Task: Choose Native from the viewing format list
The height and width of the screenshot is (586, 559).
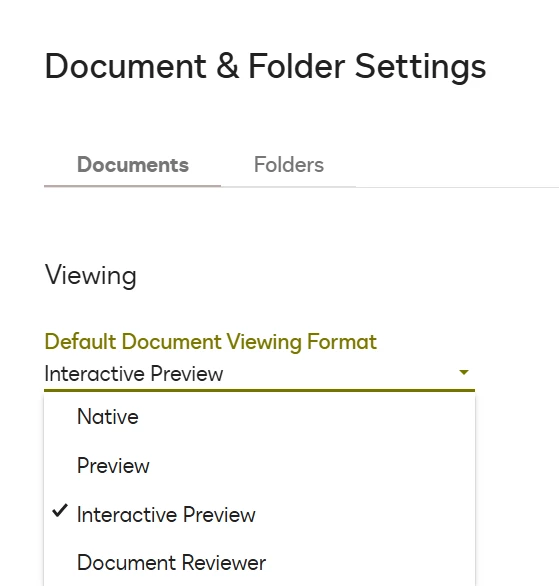Action: pos(259,416)
